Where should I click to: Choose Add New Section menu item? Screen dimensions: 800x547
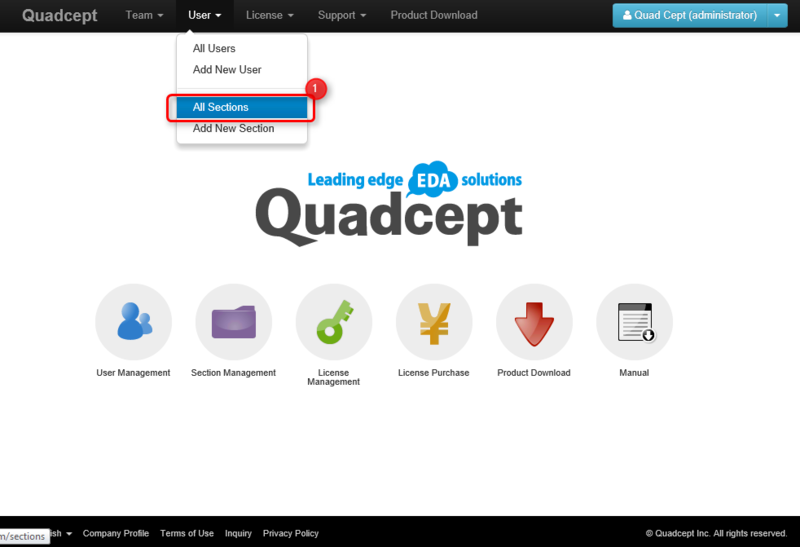pos(242,129)
